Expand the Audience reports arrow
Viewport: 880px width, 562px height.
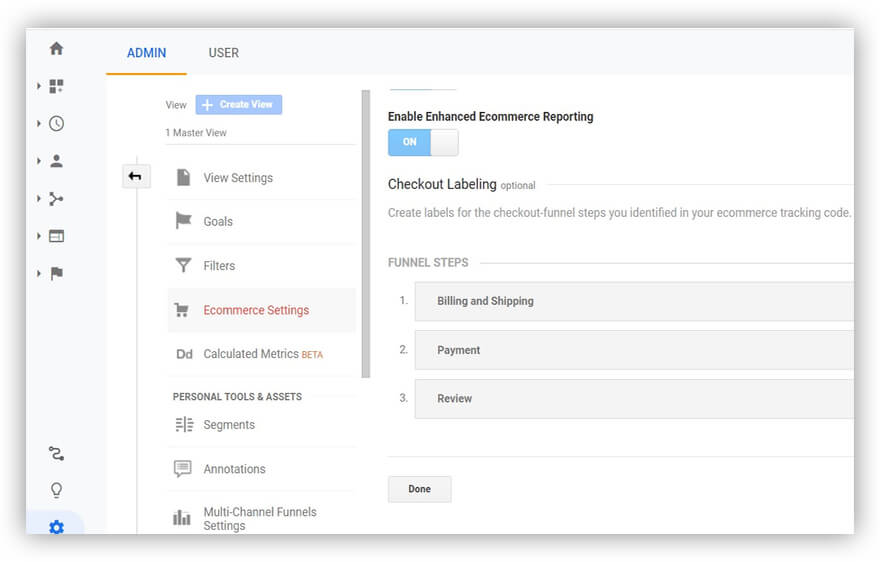click(39, 161)
